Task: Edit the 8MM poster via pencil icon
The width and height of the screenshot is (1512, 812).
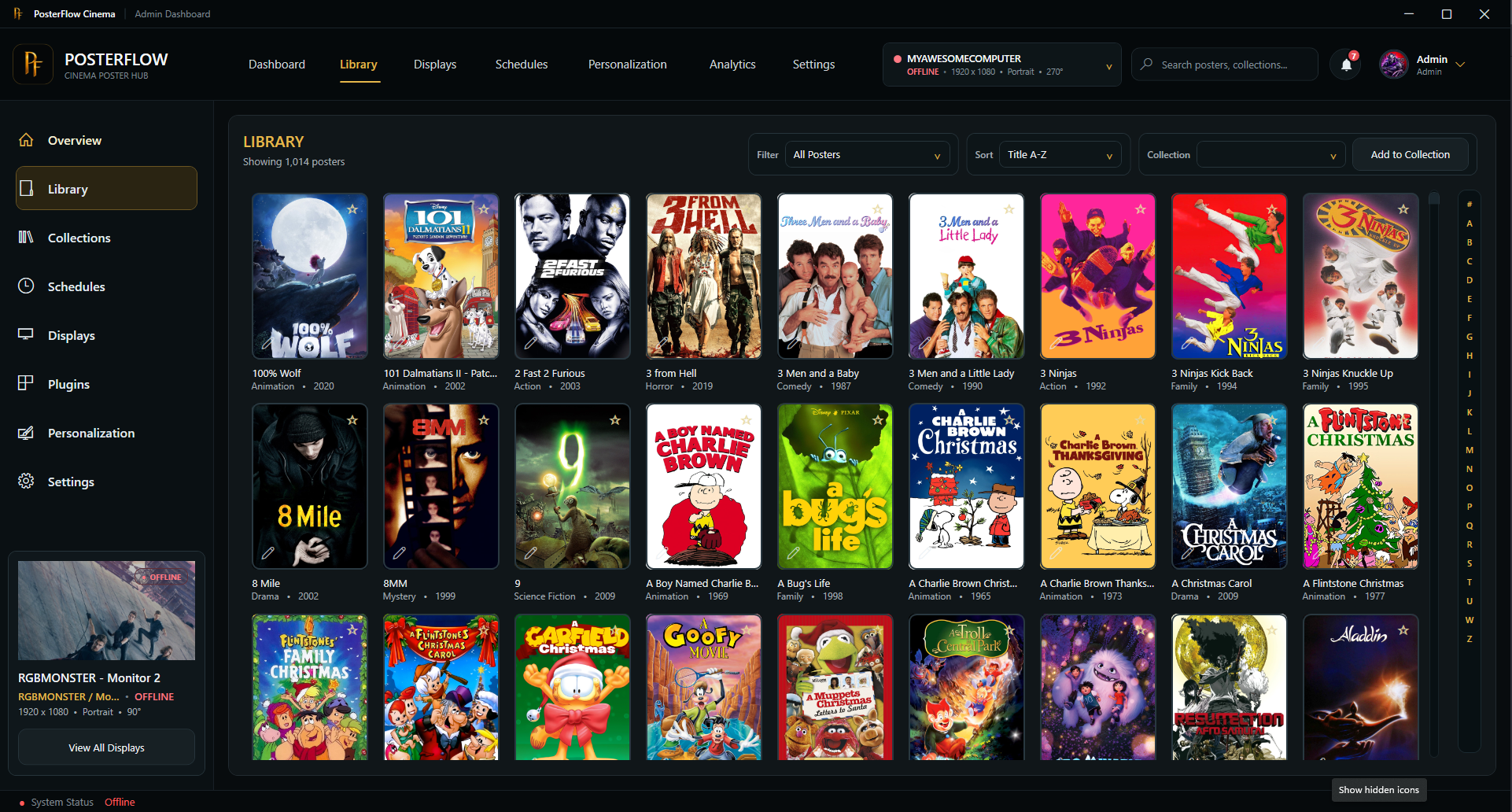Action: tap(399, 553)
